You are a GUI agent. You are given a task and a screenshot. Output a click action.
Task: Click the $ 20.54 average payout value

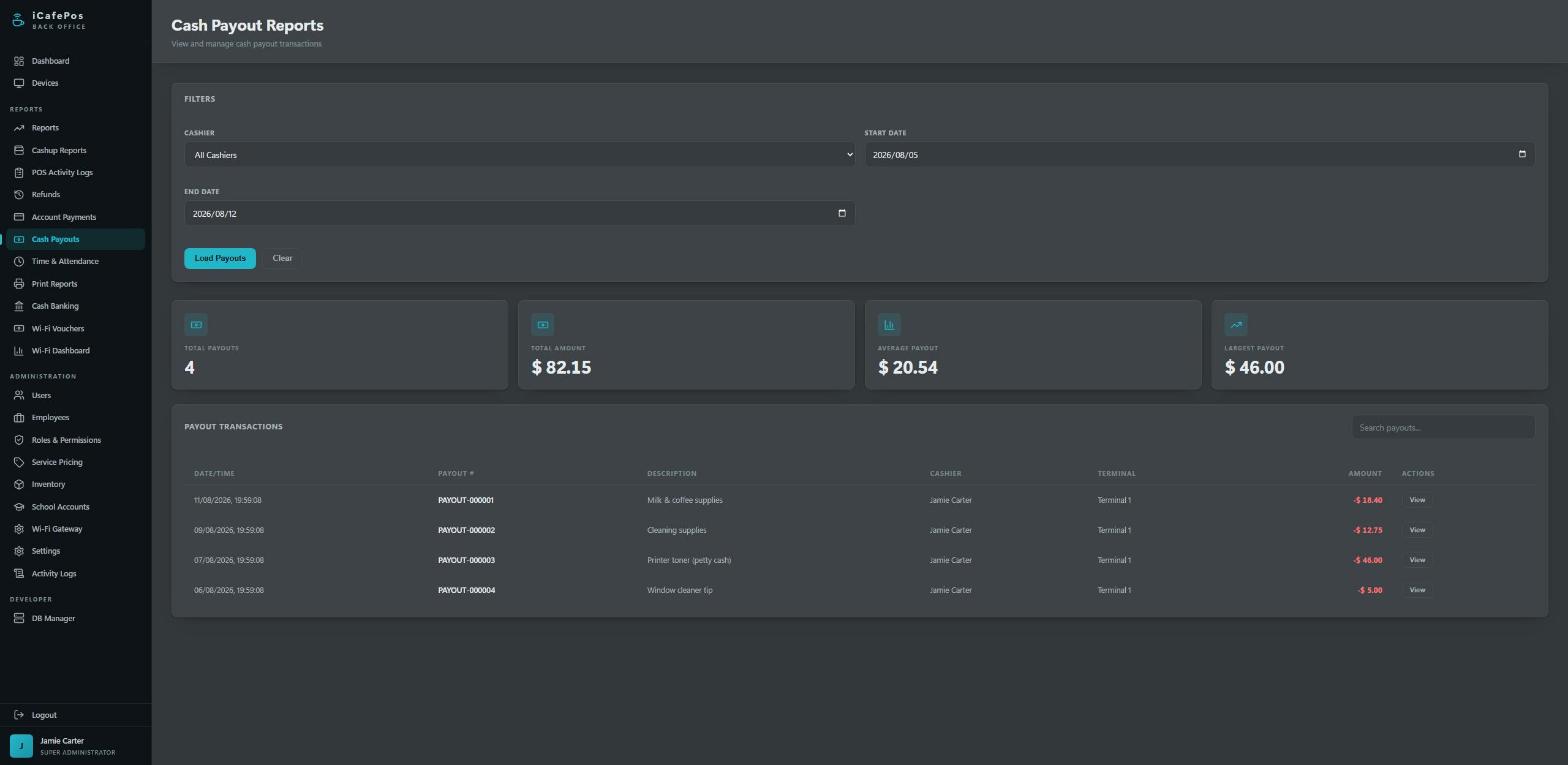[908, 367]
